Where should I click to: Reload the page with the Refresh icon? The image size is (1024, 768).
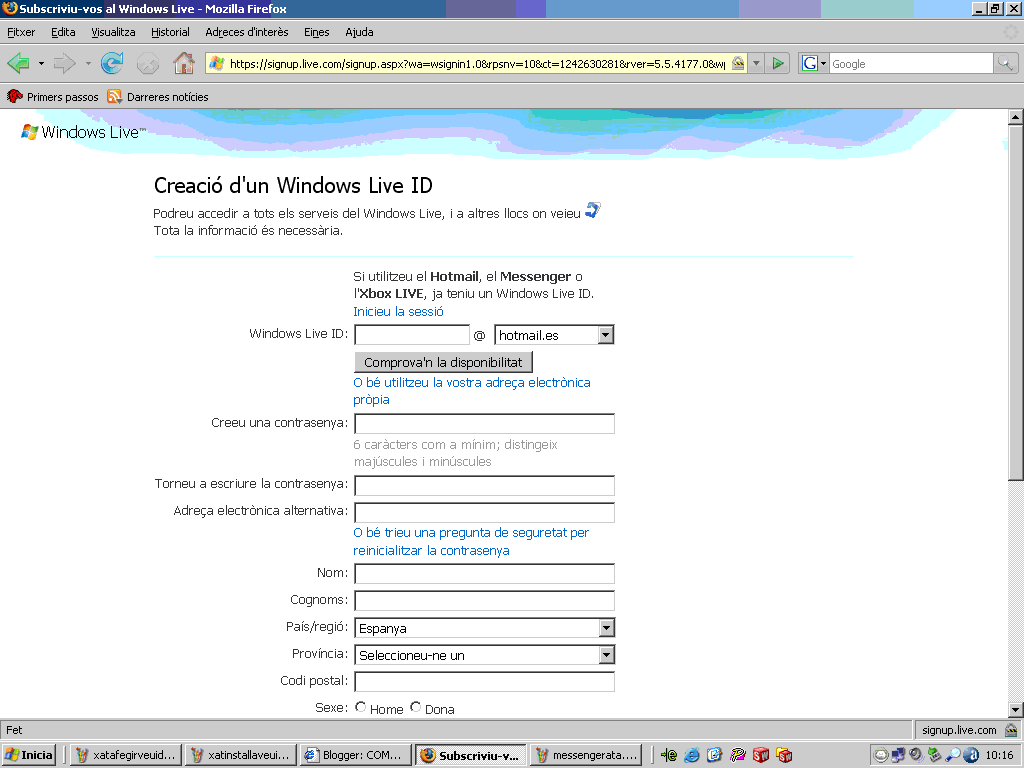(112, 63)
